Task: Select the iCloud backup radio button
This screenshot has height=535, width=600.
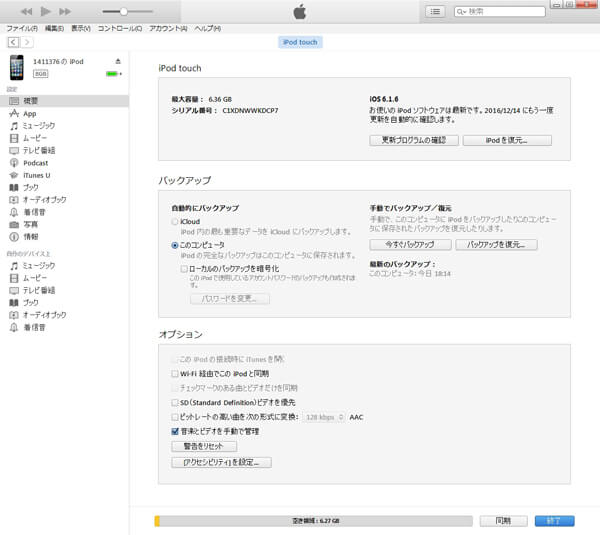Action: pyautogui.click(x=175, y=222)
